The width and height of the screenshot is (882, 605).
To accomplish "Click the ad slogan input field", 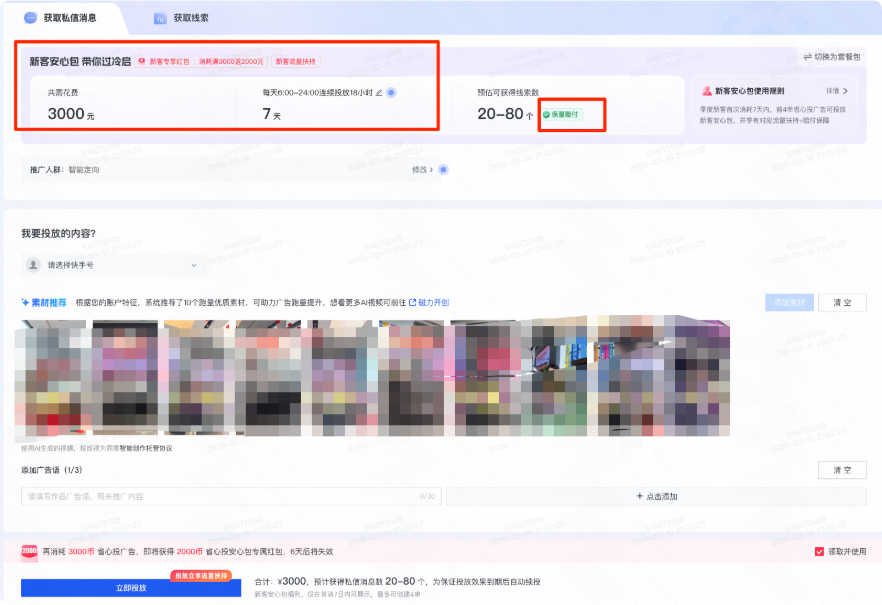I will (x=231, y=496).
